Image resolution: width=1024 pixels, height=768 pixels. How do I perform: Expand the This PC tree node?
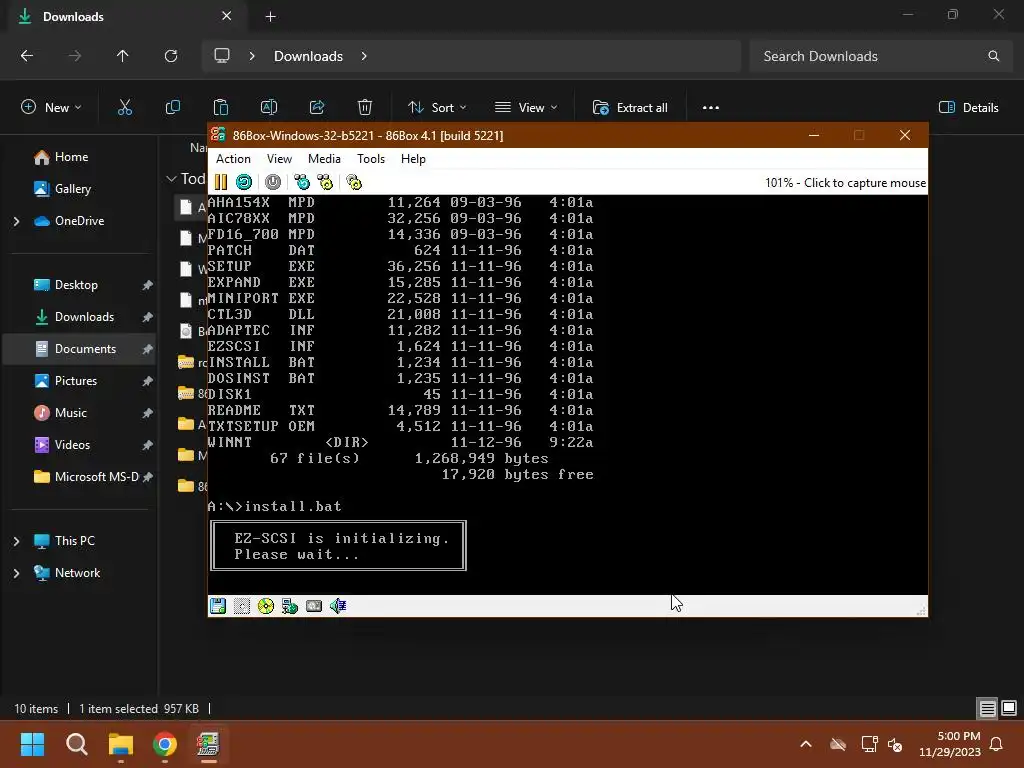(x=16, y=541)
